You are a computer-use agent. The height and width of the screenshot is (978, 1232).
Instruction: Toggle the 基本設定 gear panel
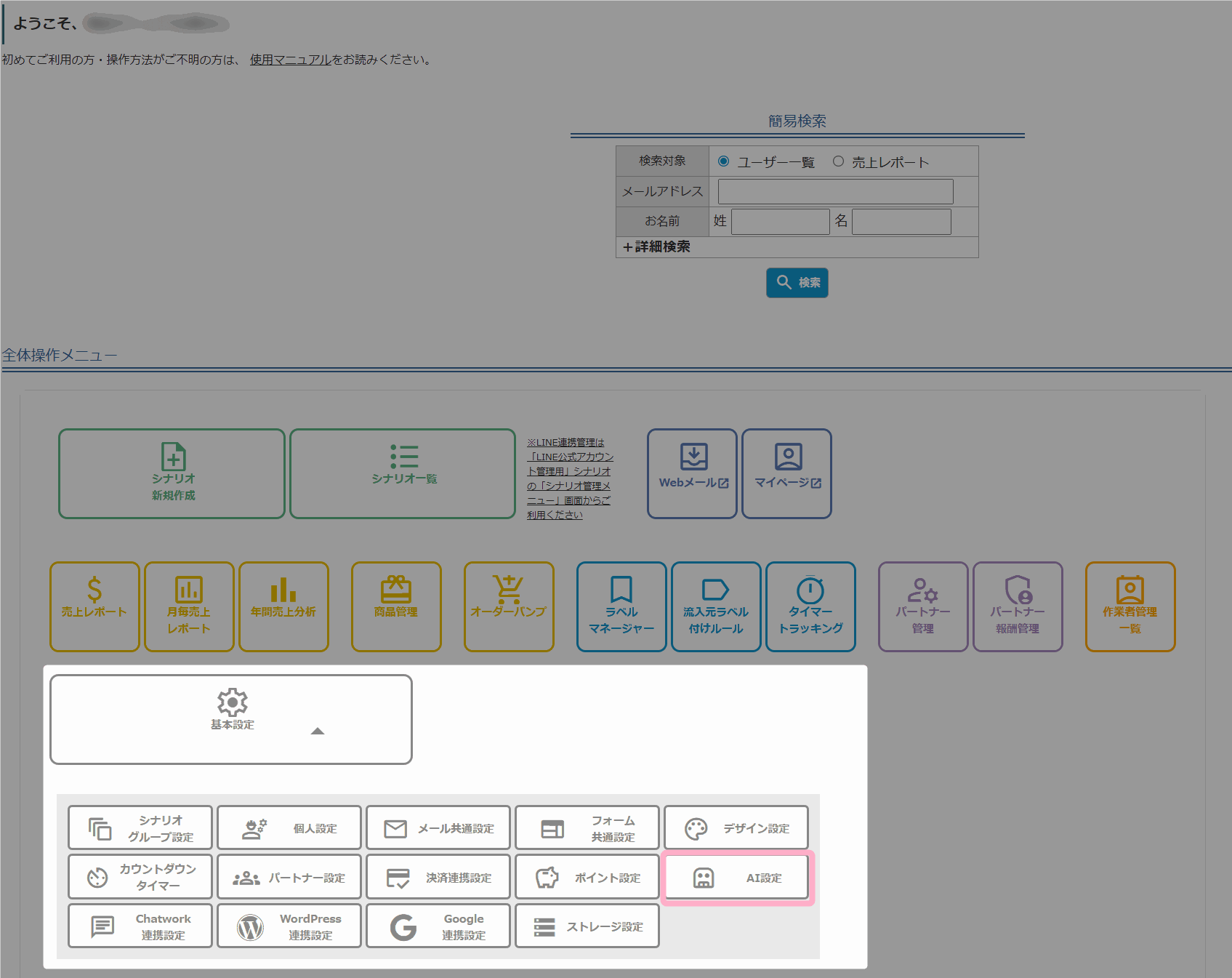232,702
